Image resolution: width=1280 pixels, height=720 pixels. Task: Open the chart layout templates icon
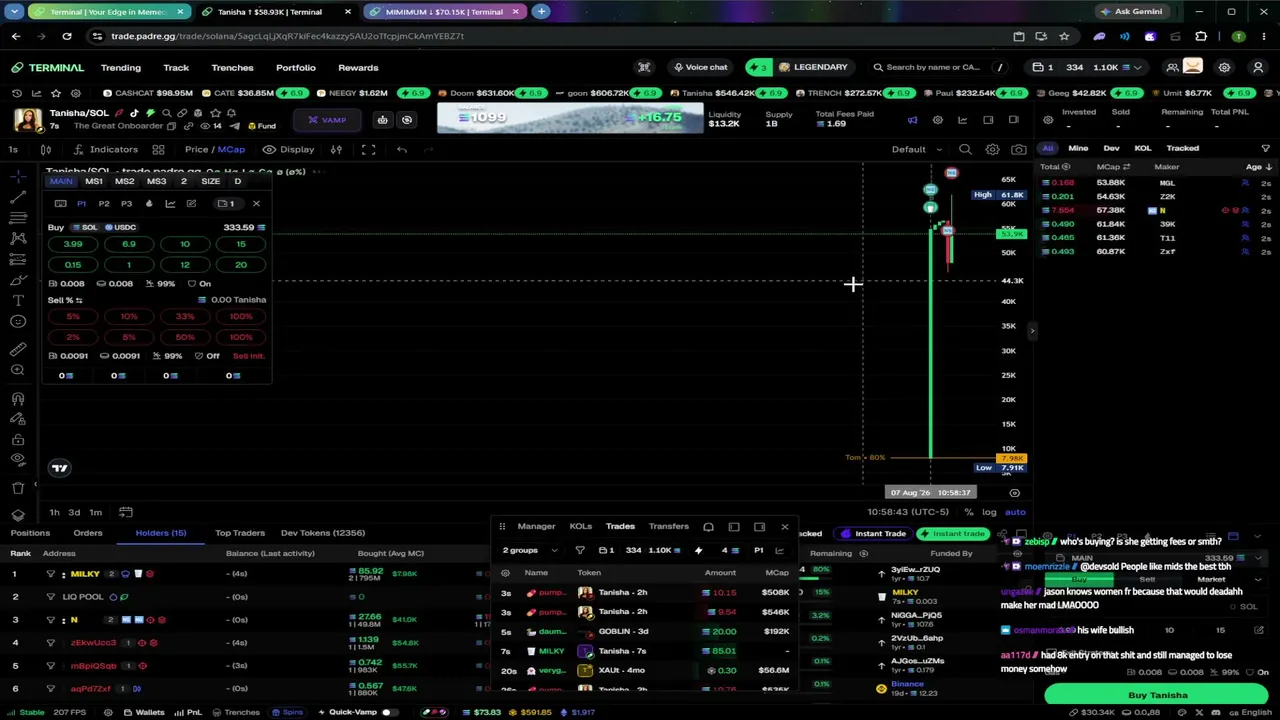point(158,149)
